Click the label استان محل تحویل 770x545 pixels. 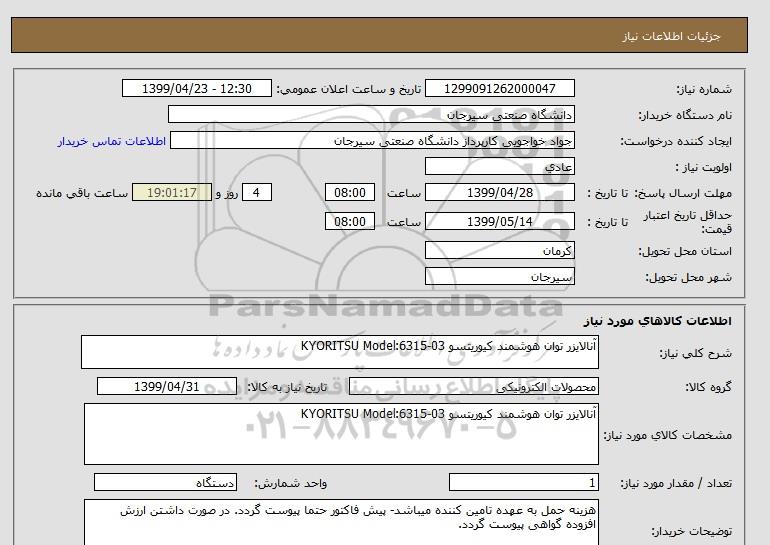[685, 251]
